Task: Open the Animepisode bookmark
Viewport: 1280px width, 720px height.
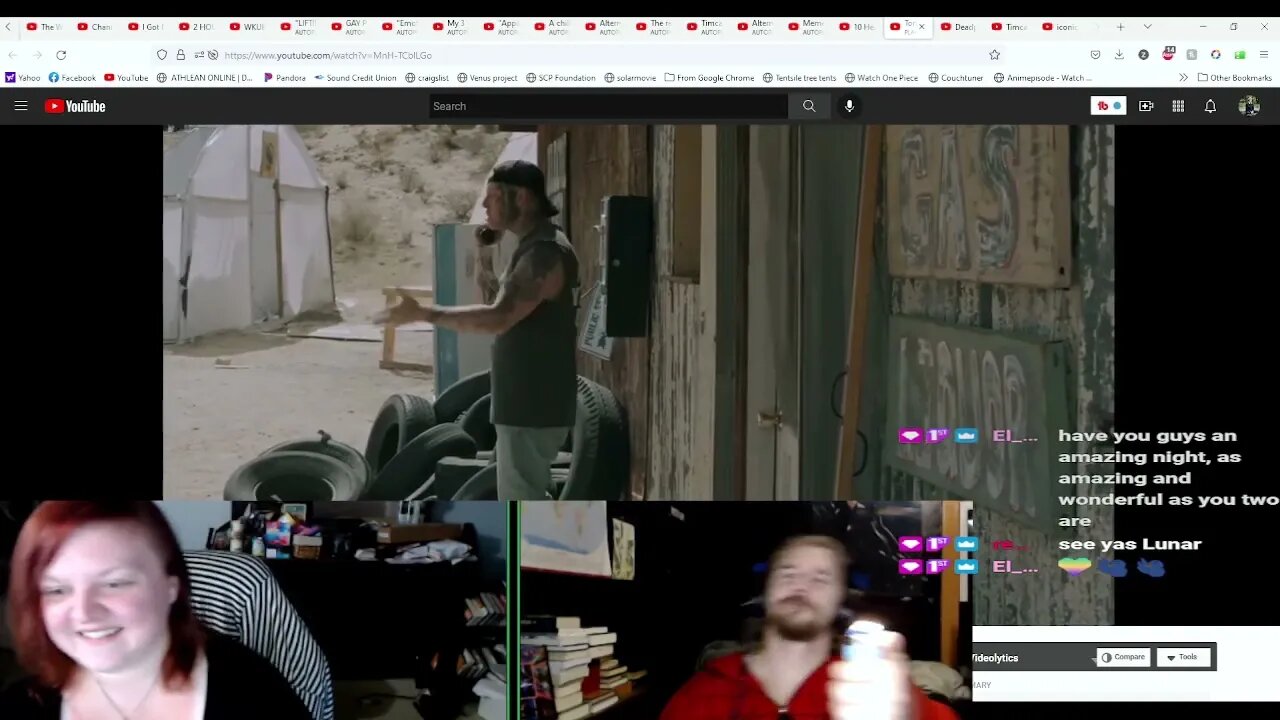Action: tap(1042, 77)
